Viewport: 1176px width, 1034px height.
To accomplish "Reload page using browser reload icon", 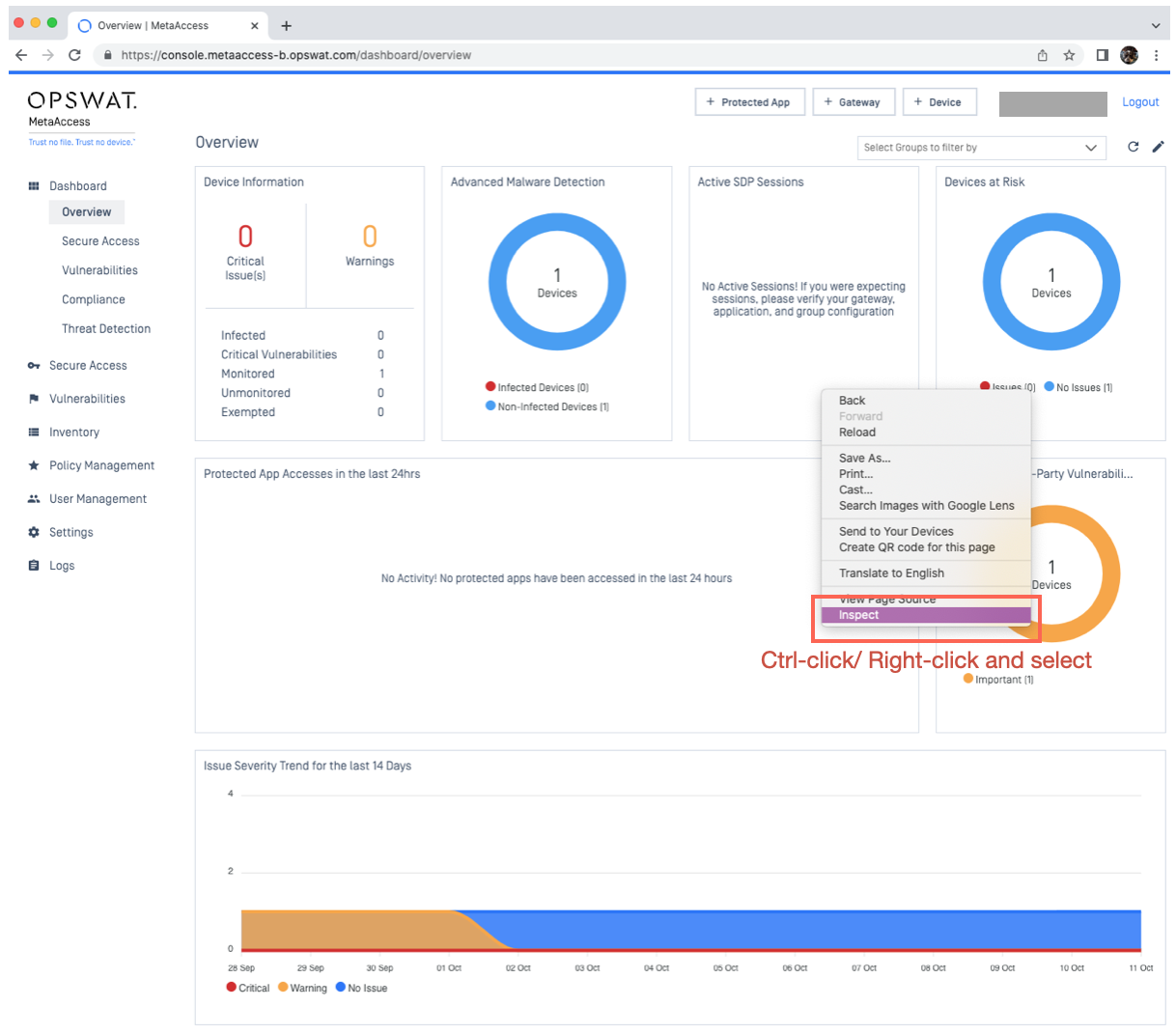I will tap(74, 55).
